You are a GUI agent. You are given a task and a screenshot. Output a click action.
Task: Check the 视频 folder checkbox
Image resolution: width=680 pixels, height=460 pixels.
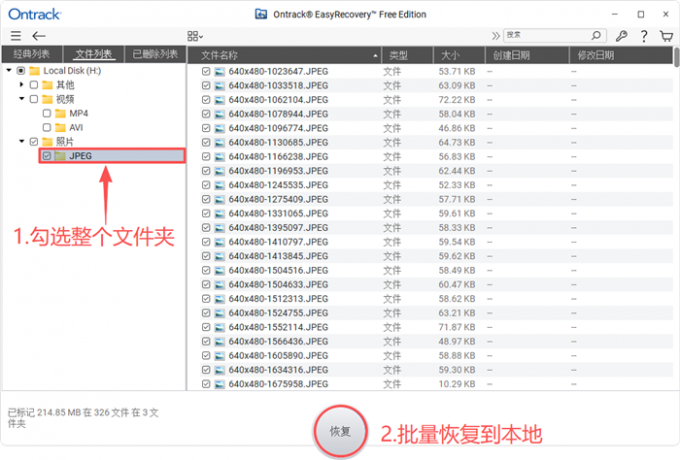[x=33, y=99]
